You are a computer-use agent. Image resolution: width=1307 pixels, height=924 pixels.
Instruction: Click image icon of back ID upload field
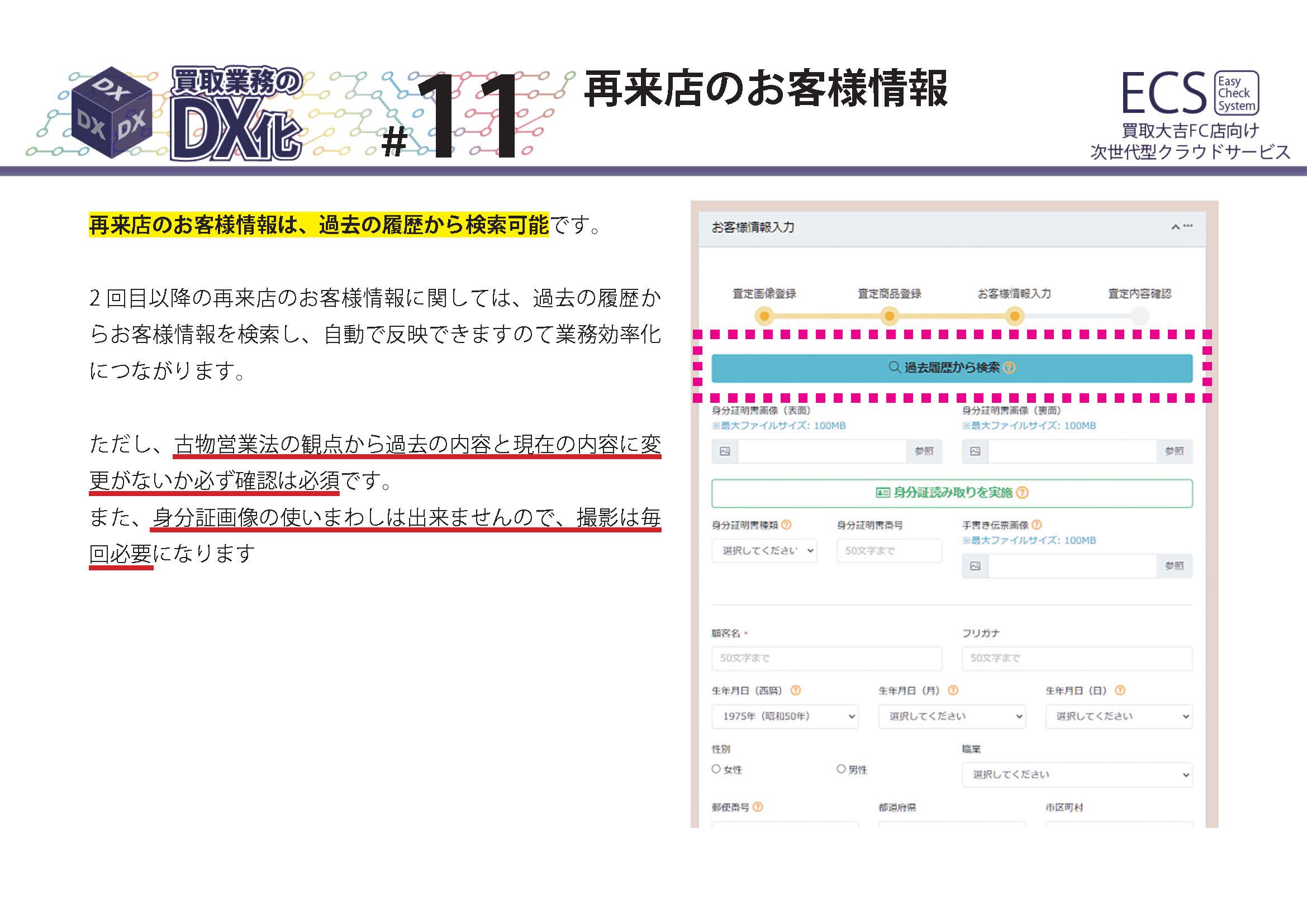coord(975,451)
